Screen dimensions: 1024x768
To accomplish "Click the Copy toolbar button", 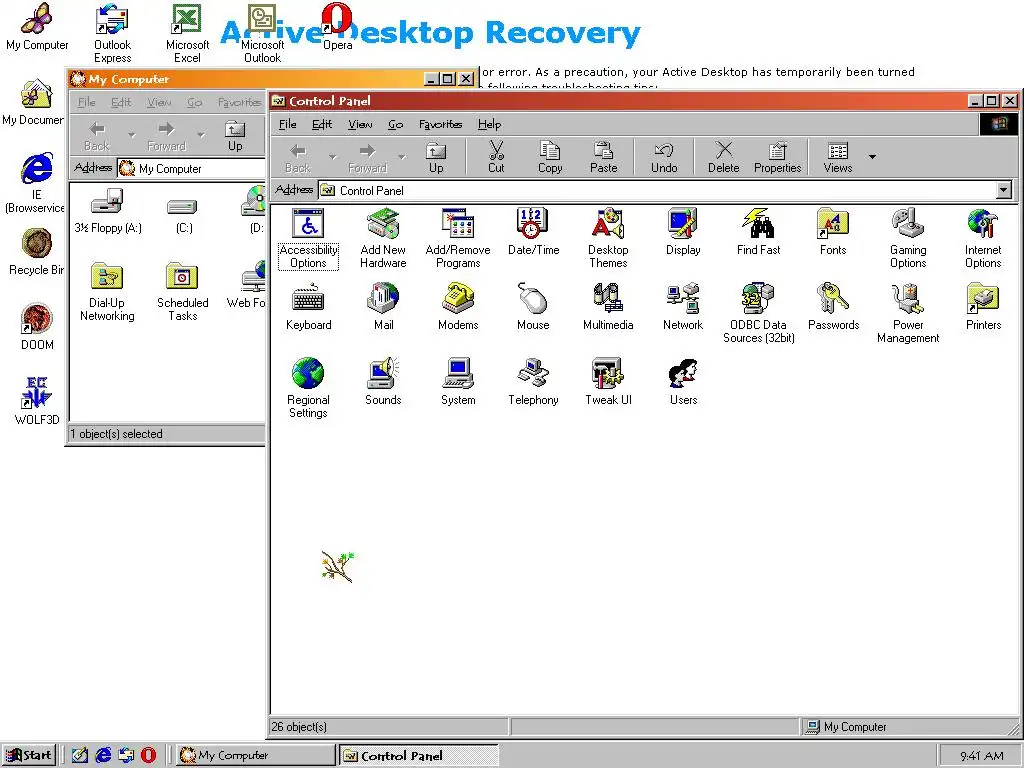I will [x=550, y=157].
